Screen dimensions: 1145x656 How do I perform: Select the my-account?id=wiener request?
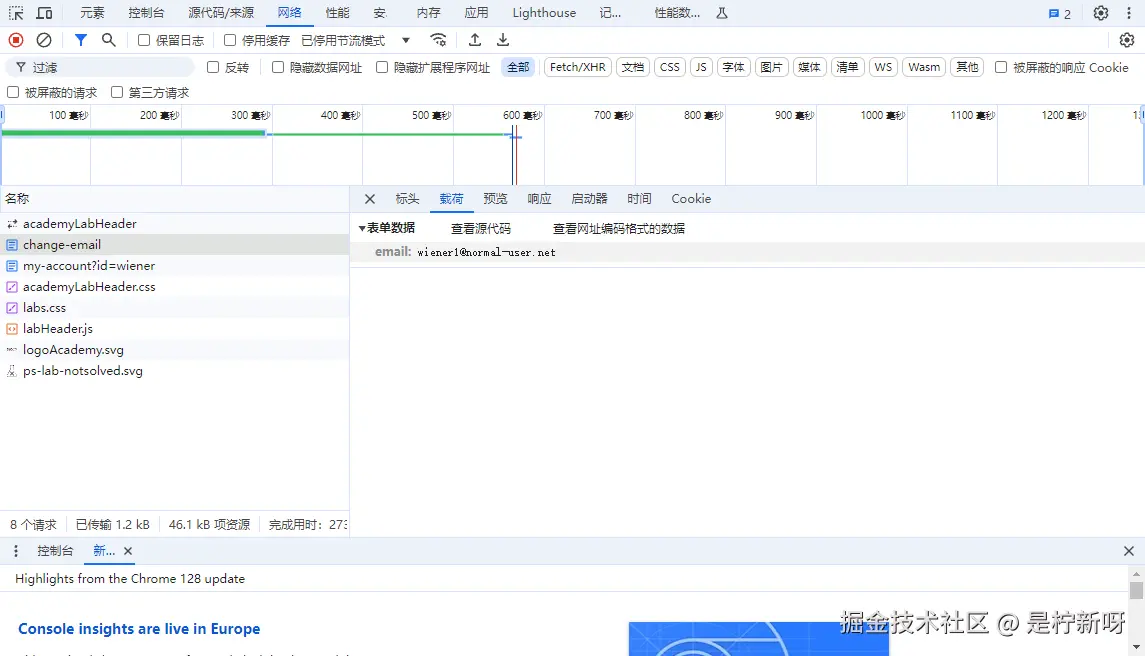(175, 266)
